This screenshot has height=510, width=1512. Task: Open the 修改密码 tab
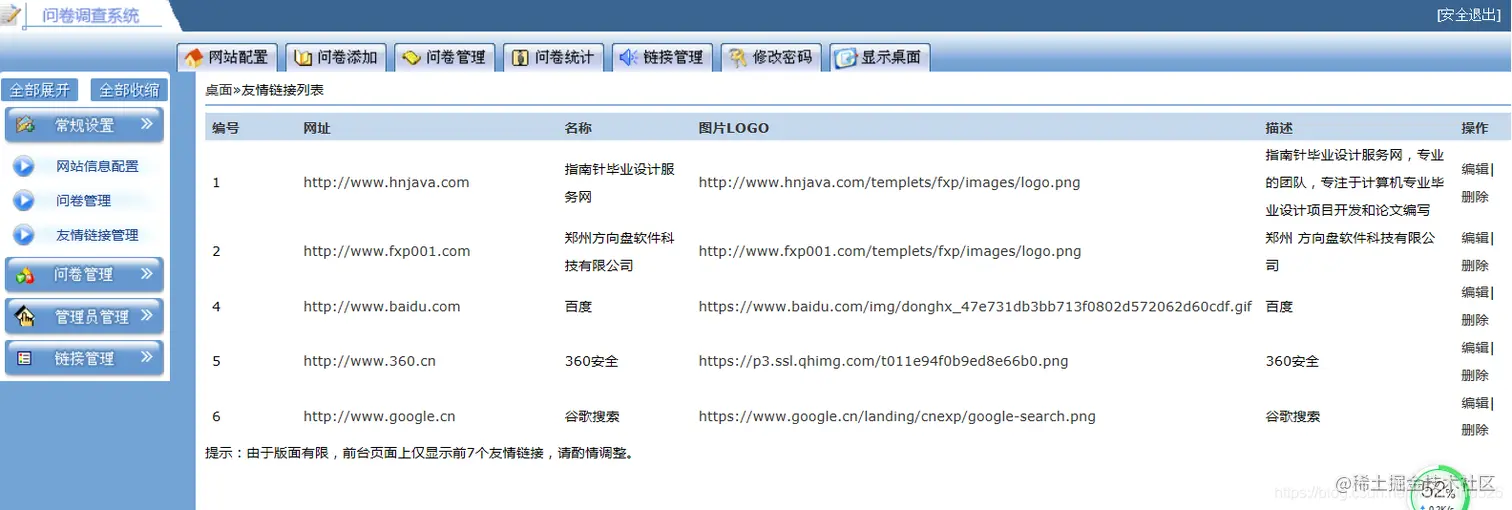click(x=770, y=58)
